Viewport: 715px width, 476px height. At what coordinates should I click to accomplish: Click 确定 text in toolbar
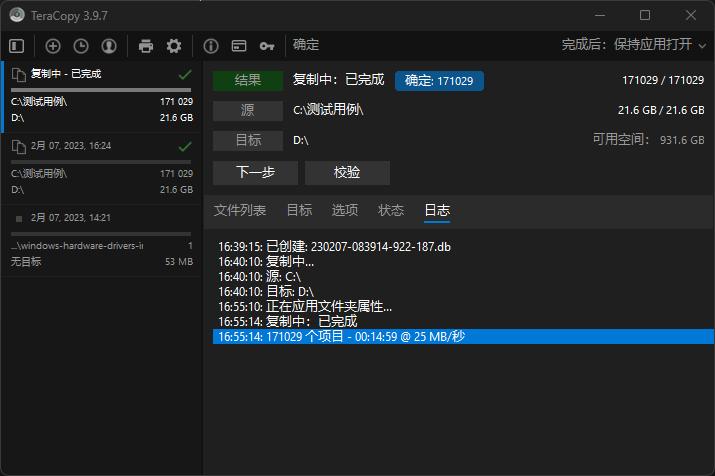point(306,45)
